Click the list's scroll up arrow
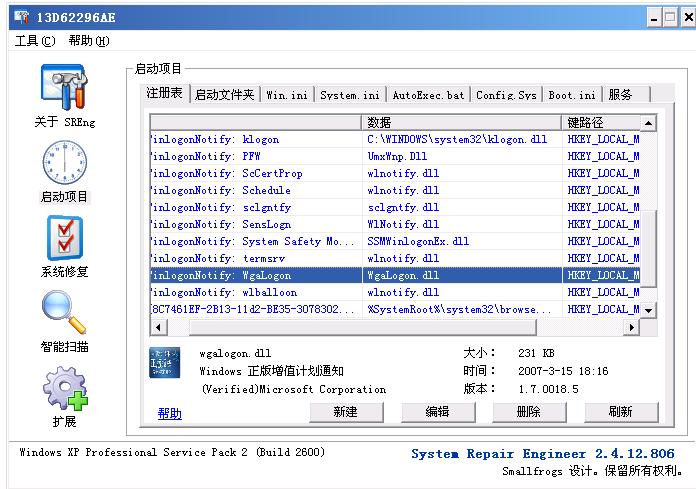This screenshot has width=696, height=489. point(649,123)
